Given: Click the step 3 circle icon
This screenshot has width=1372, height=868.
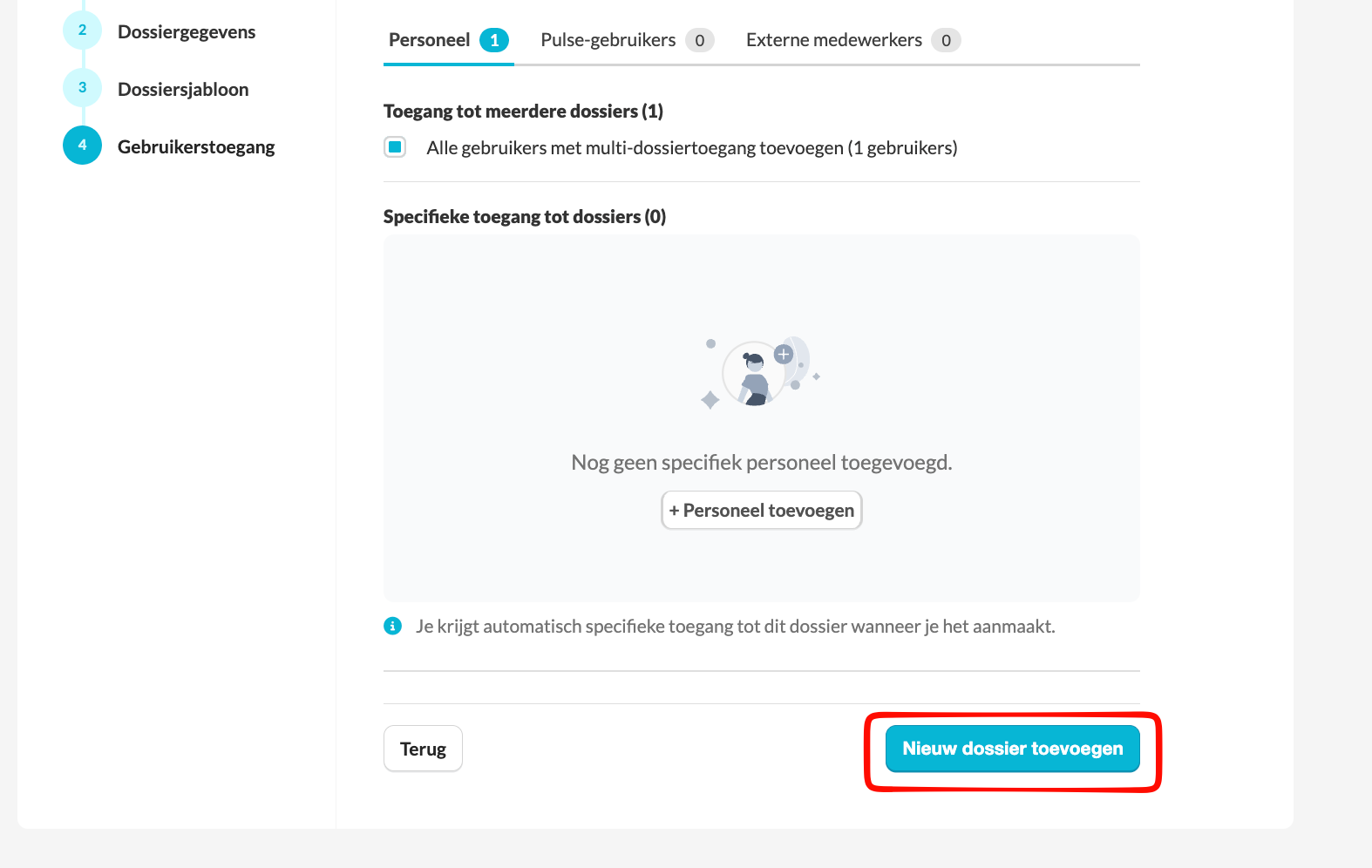Looking at the screenshot, I should tap(83, 88).
